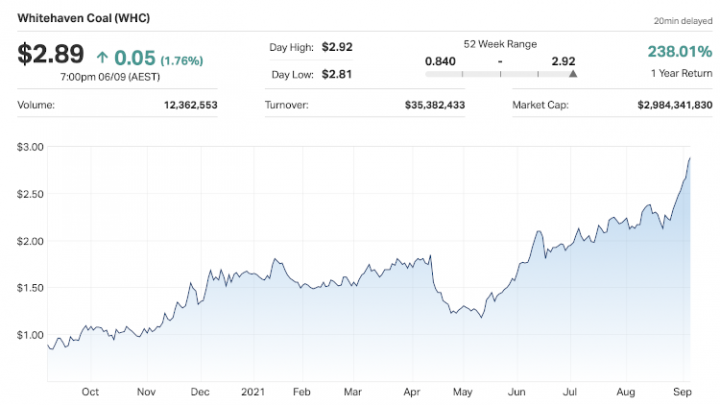Click the Whitehaven Coal (WHC) title

click(x=84, y=18)
